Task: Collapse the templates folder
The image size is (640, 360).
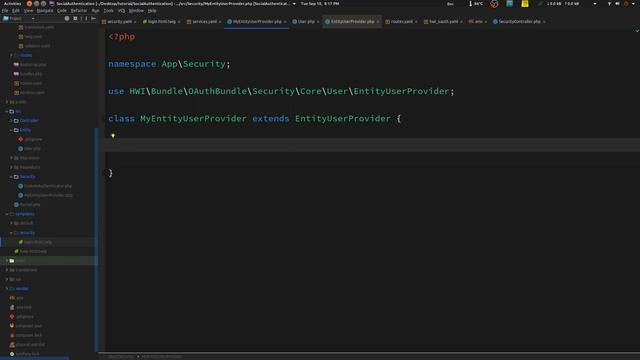Action: click(x=7, y=214)
